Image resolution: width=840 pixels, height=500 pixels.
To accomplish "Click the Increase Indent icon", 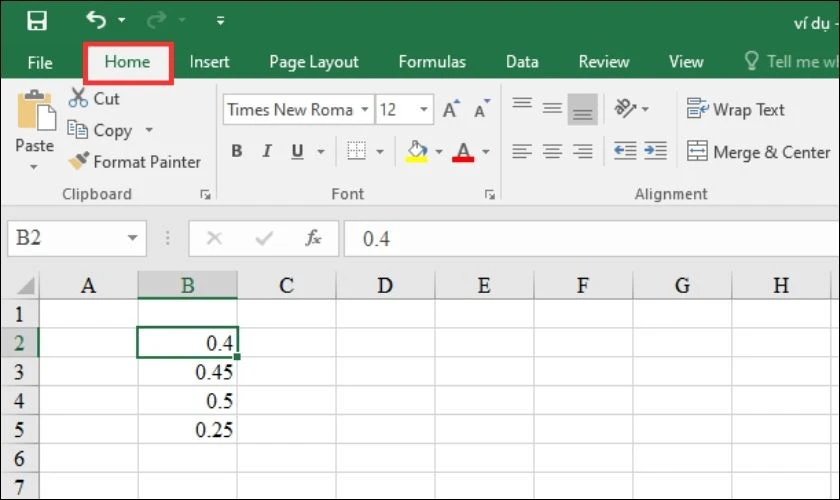I will (656, 152).
